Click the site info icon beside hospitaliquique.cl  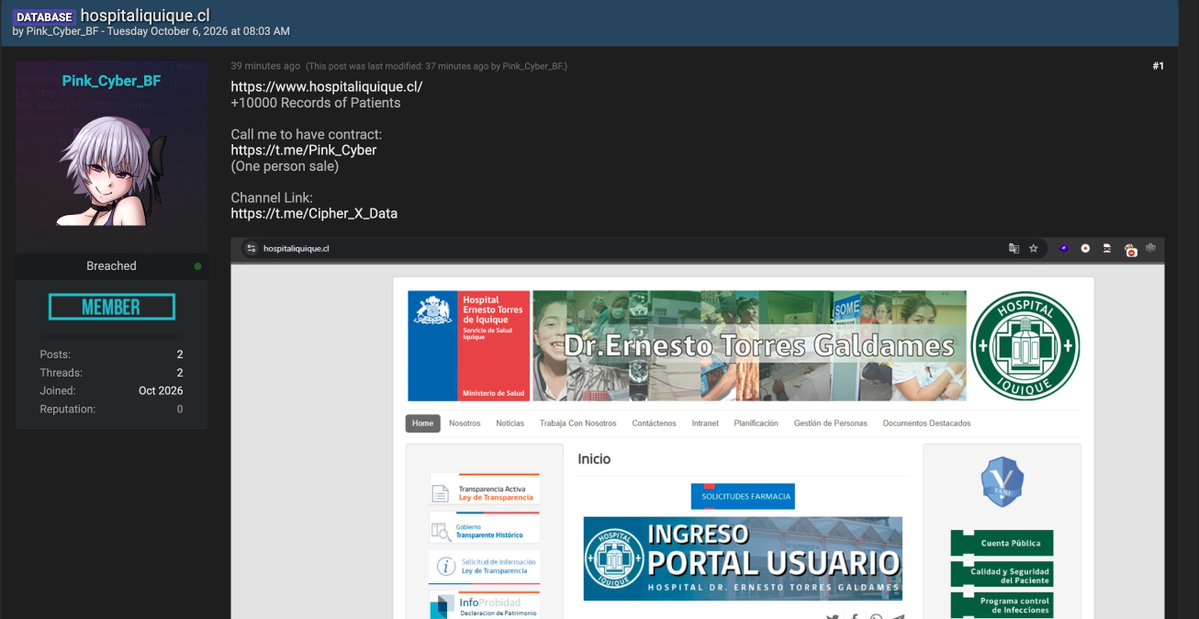[x=252, y=248]
